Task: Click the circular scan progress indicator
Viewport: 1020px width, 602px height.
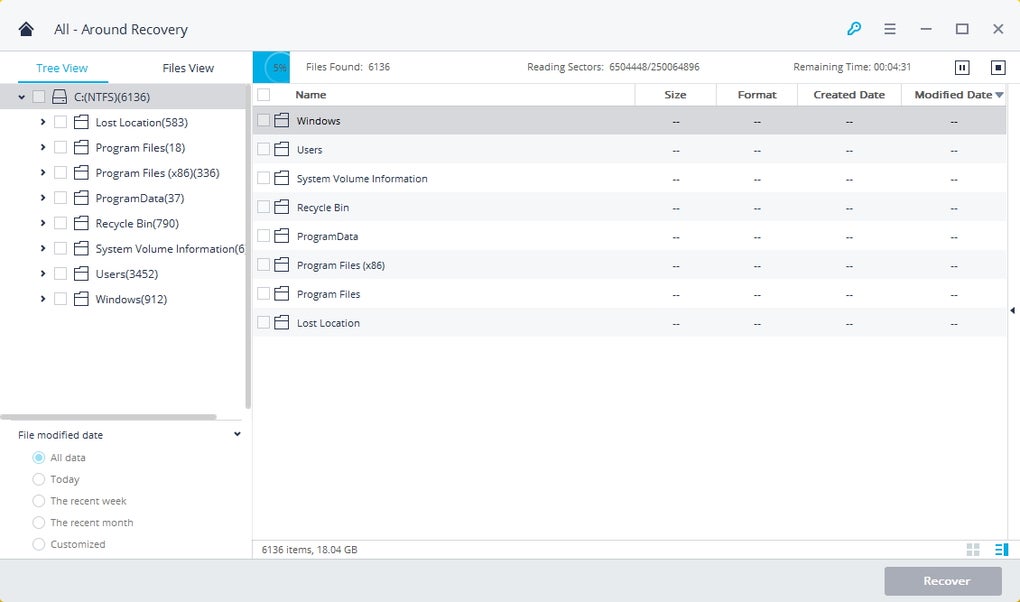Action: click(272, 67)
